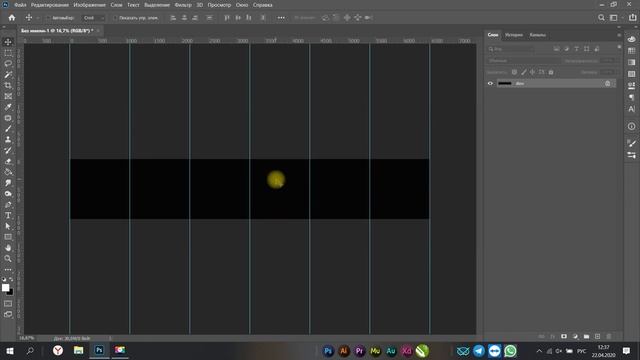640x360 pixels.
Task: Open the Окно menu
Action: (242, 5)
